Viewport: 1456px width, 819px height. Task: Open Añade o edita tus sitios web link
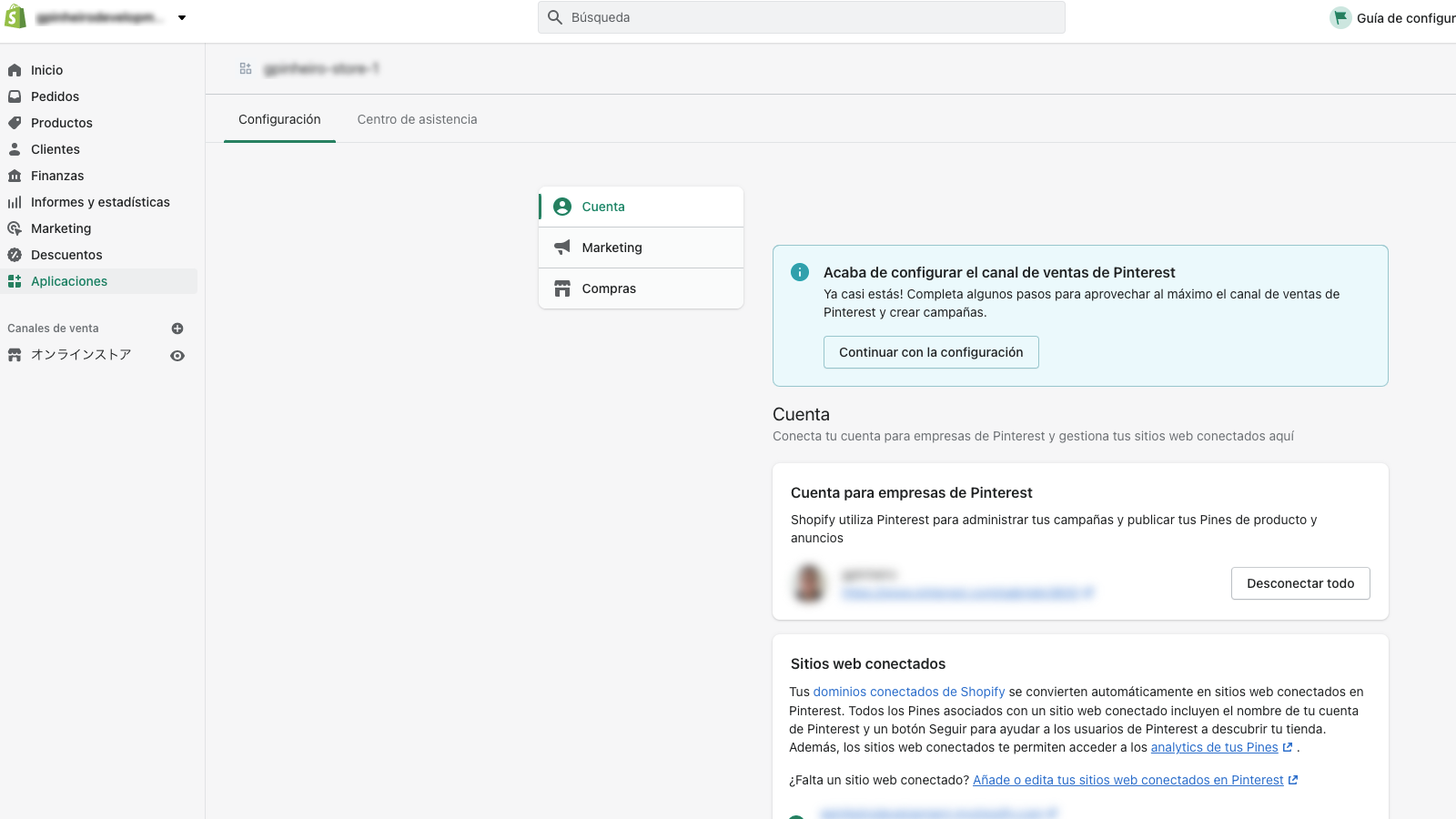[x=1127, y=780]
